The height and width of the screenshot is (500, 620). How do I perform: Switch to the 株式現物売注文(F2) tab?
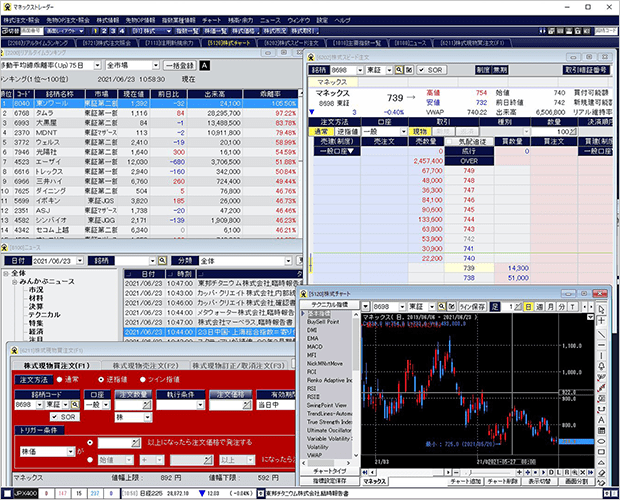coord(145,366)
